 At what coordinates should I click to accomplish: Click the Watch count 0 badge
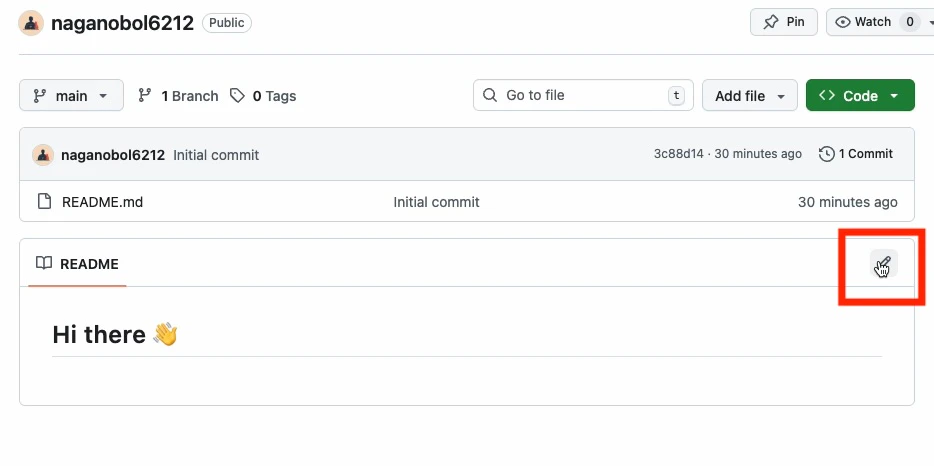tap(910, 22)
